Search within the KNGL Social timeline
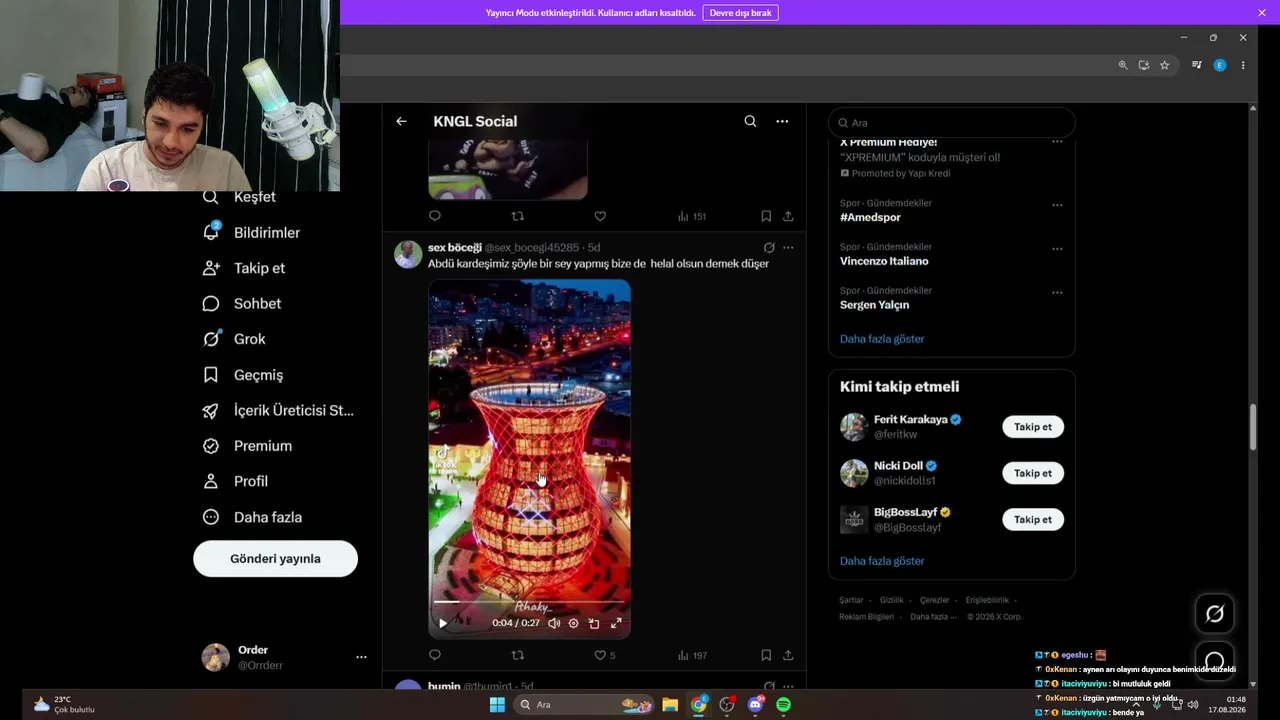This screenshot has width=1280, height=720. 750,121
